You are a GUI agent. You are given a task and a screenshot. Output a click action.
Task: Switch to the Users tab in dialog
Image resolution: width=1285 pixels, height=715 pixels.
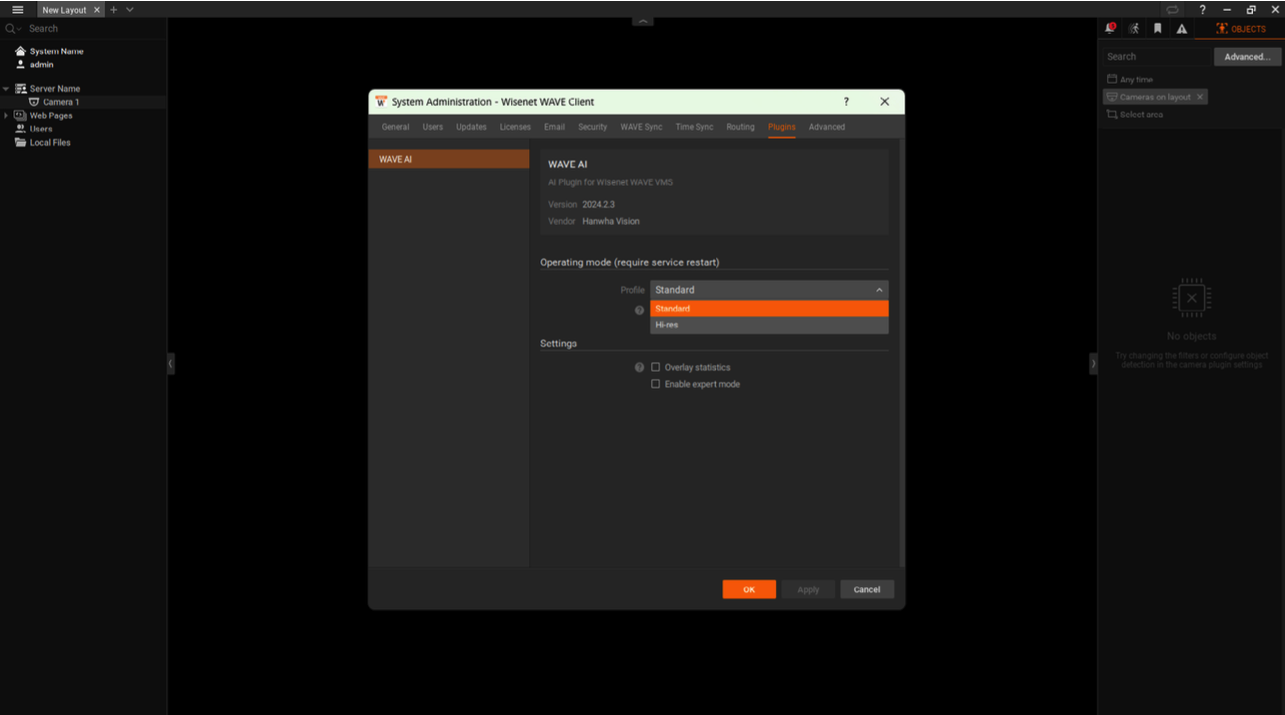point(433,127)
